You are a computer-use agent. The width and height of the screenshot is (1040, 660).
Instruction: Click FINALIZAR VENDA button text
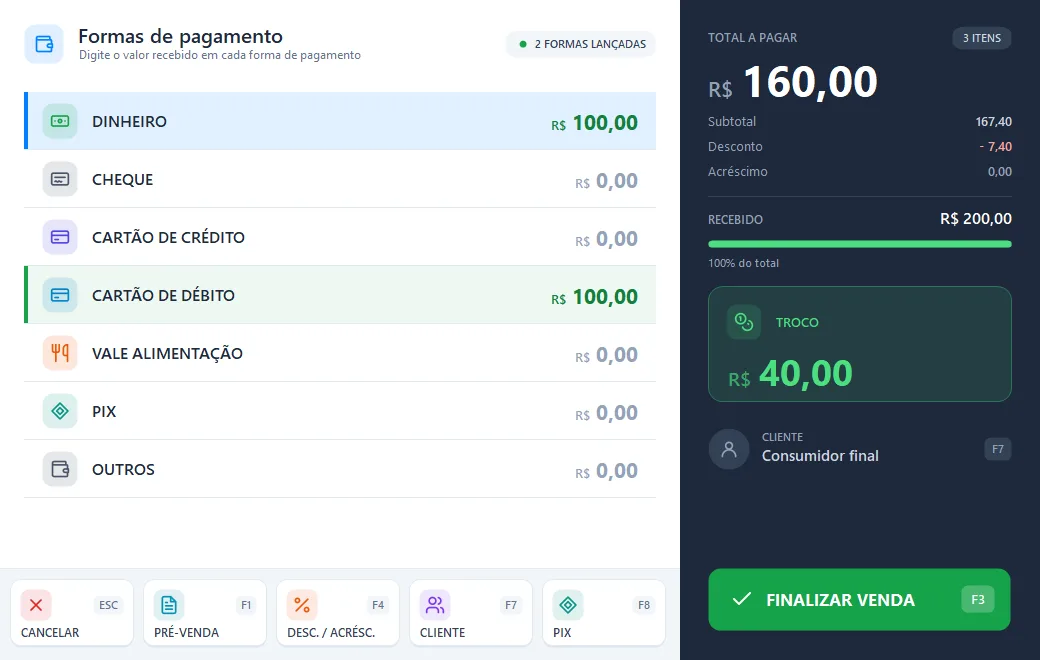(840, 600)
